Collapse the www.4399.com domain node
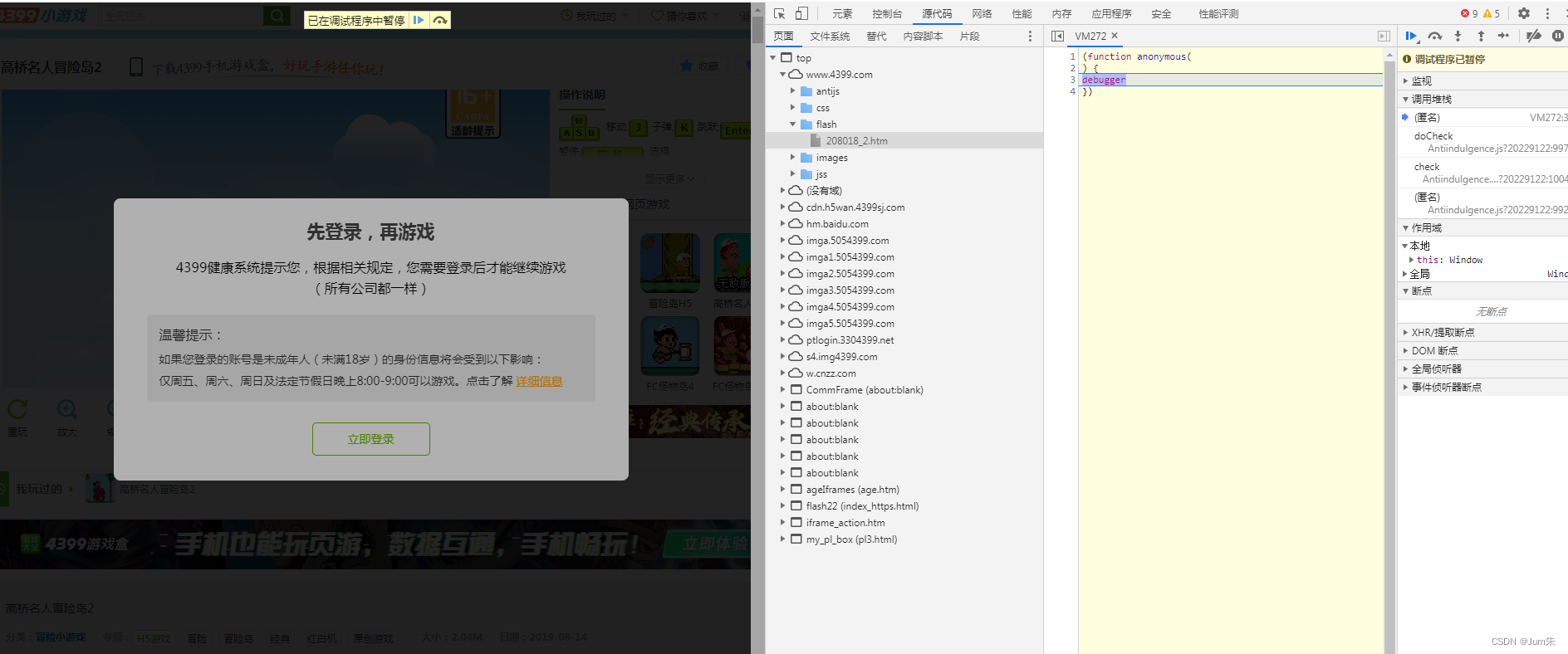Viewport: 1568px width, 654px height. pyautogui.click(x=782, y=74)
